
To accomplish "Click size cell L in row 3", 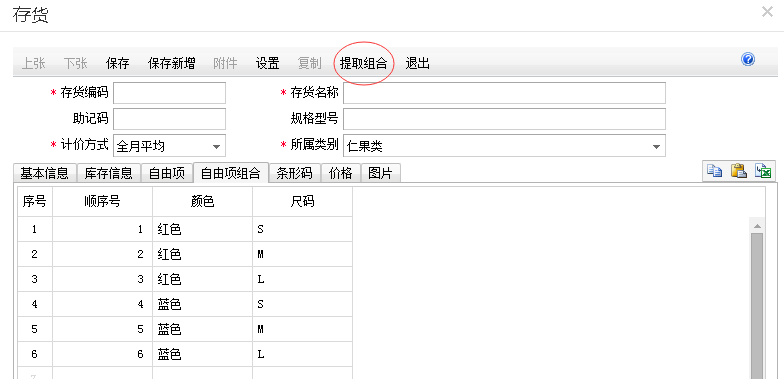I will click(x=302, y=280).
